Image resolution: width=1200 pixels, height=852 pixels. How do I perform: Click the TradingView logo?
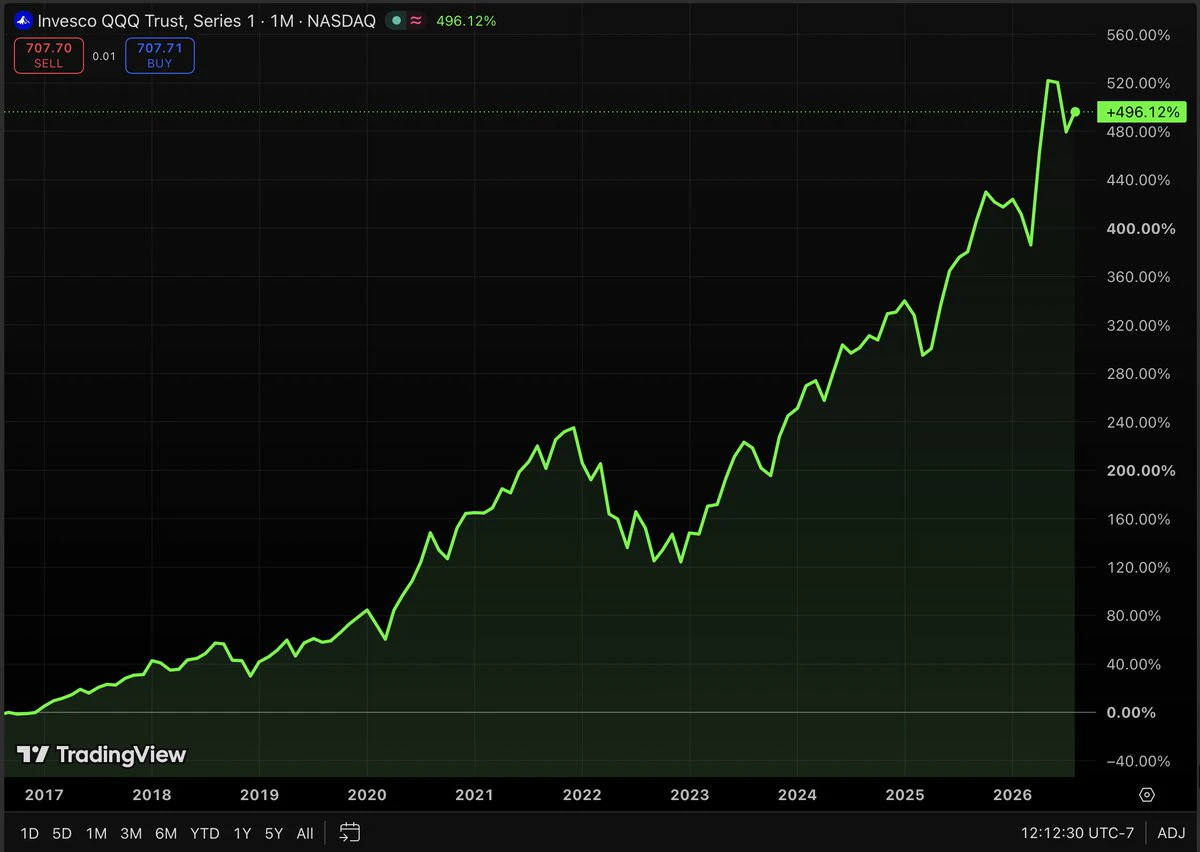pos(102,755)
